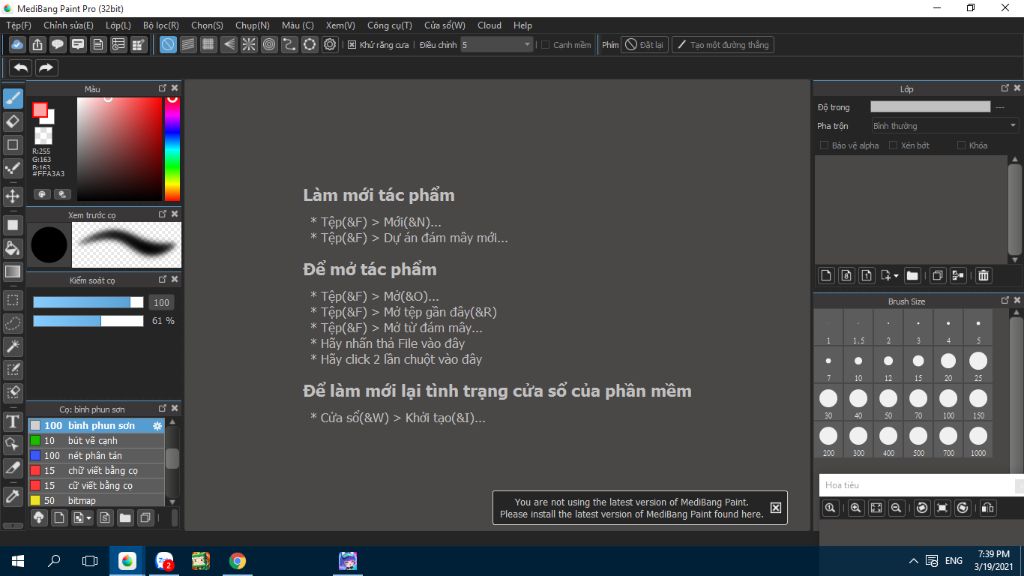Screen dimensions: 1024x576
Task: Click the Hoa tiêu input field
Action: tap(917, 485)
